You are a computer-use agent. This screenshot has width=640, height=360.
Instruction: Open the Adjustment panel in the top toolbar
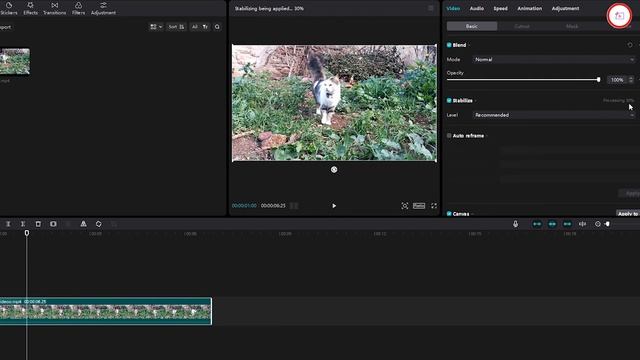click(x=103, y=8)
